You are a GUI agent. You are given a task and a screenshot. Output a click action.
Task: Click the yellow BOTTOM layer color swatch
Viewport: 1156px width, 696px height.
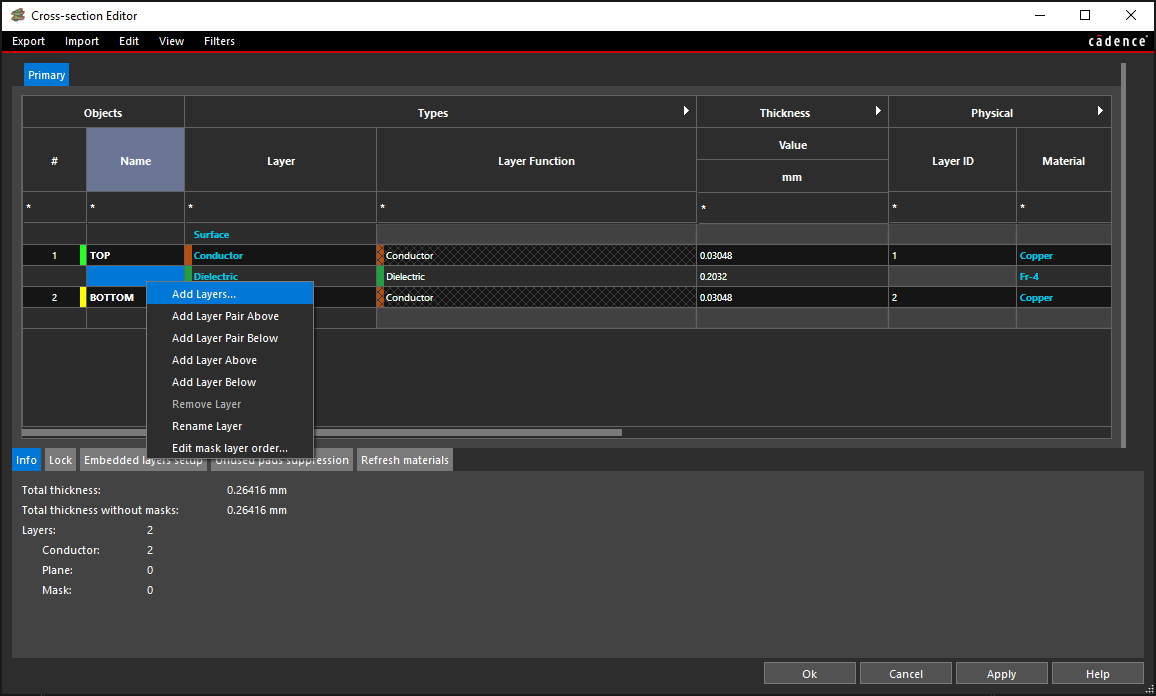click(83, 298)
